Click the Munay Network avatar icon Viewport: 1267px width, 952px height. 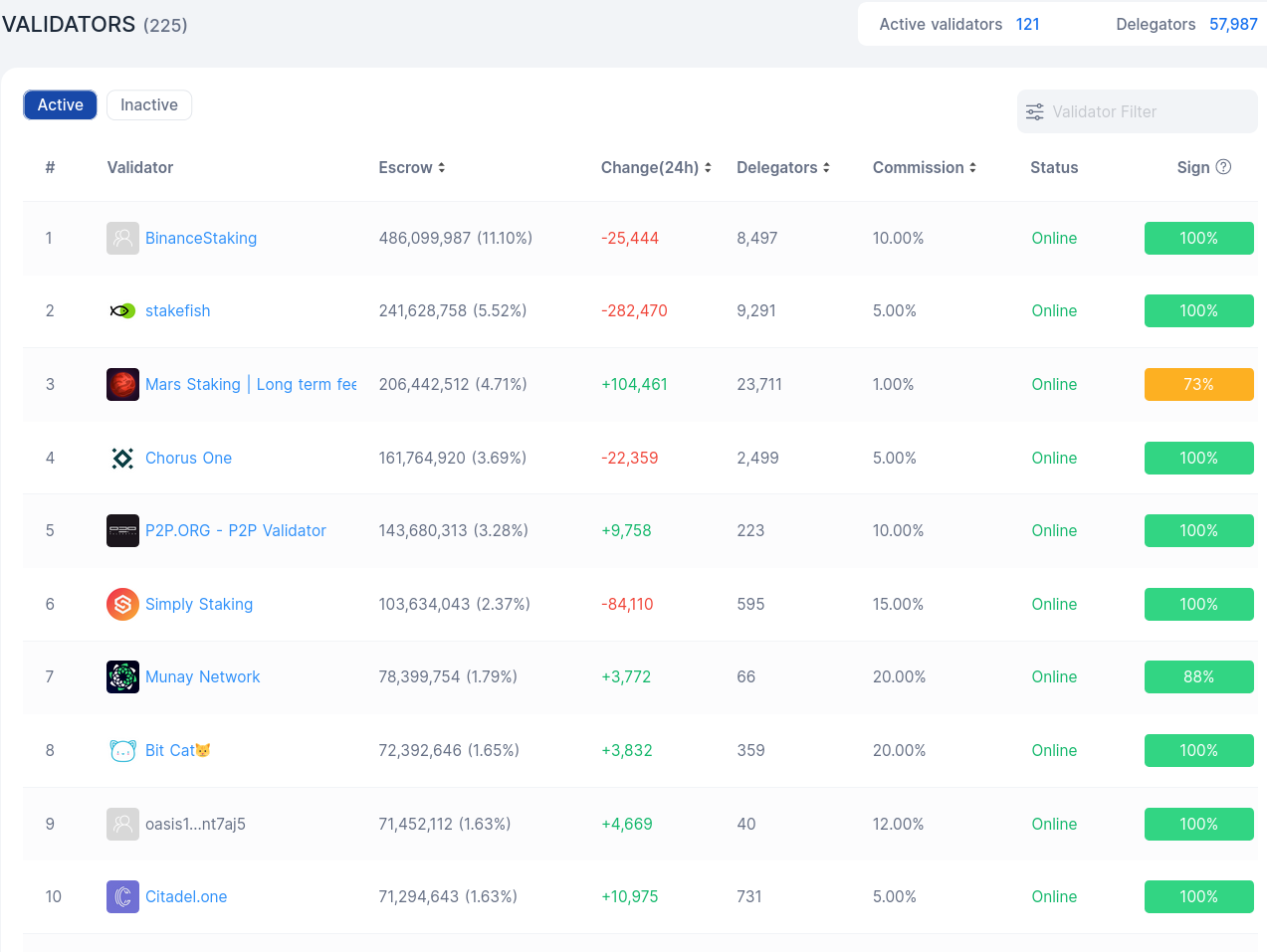click(x=122, y=677)
